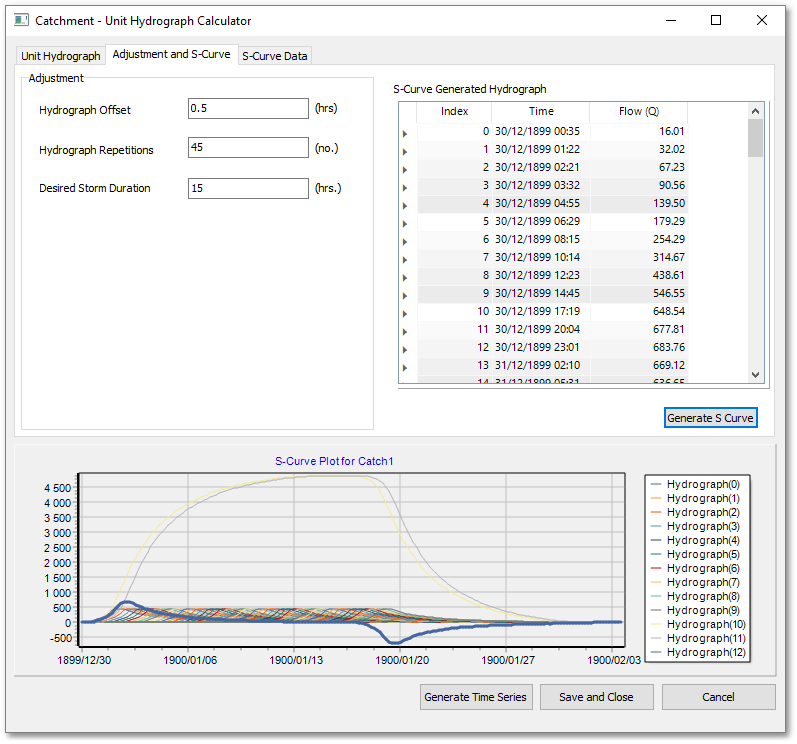This screenshot has width=797, height=744.
Task: Select row arrow for index 8
Action: [405, 278]
